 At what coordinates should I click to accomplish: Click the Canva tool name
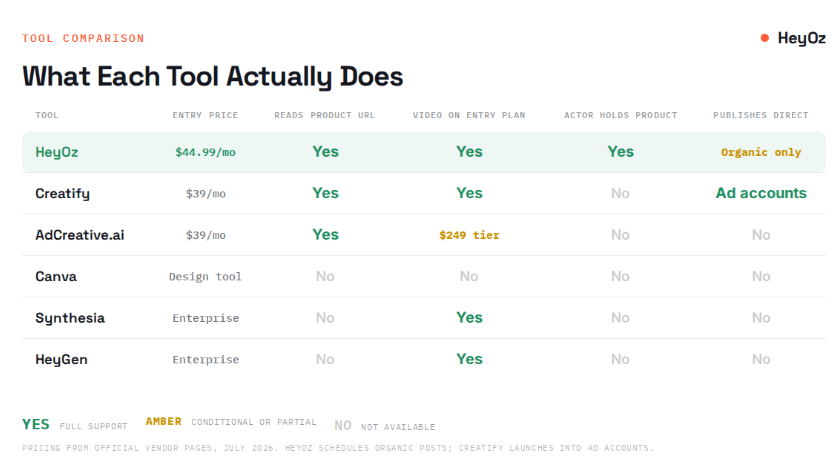56,276
